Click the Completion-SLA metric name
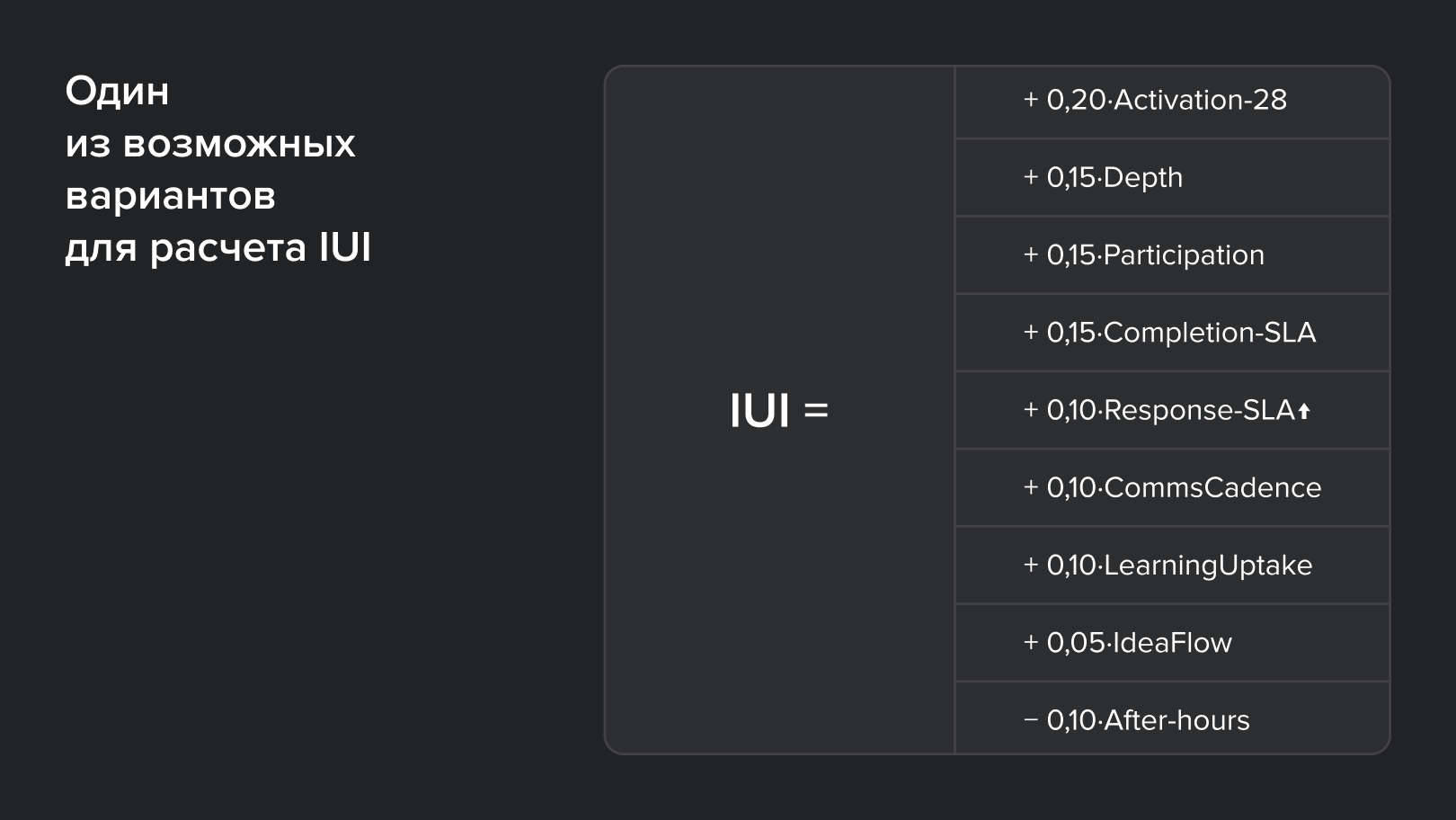Image resolution: width=1456 pixels, height=820 pixels. tap(1209, 333)
